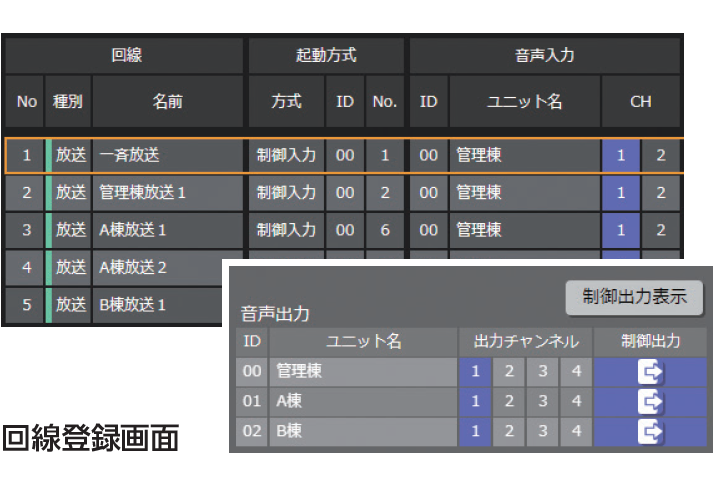
Task: Click control output icon for B棟 row
Action: pyautogui.click(x=650, y=431)
